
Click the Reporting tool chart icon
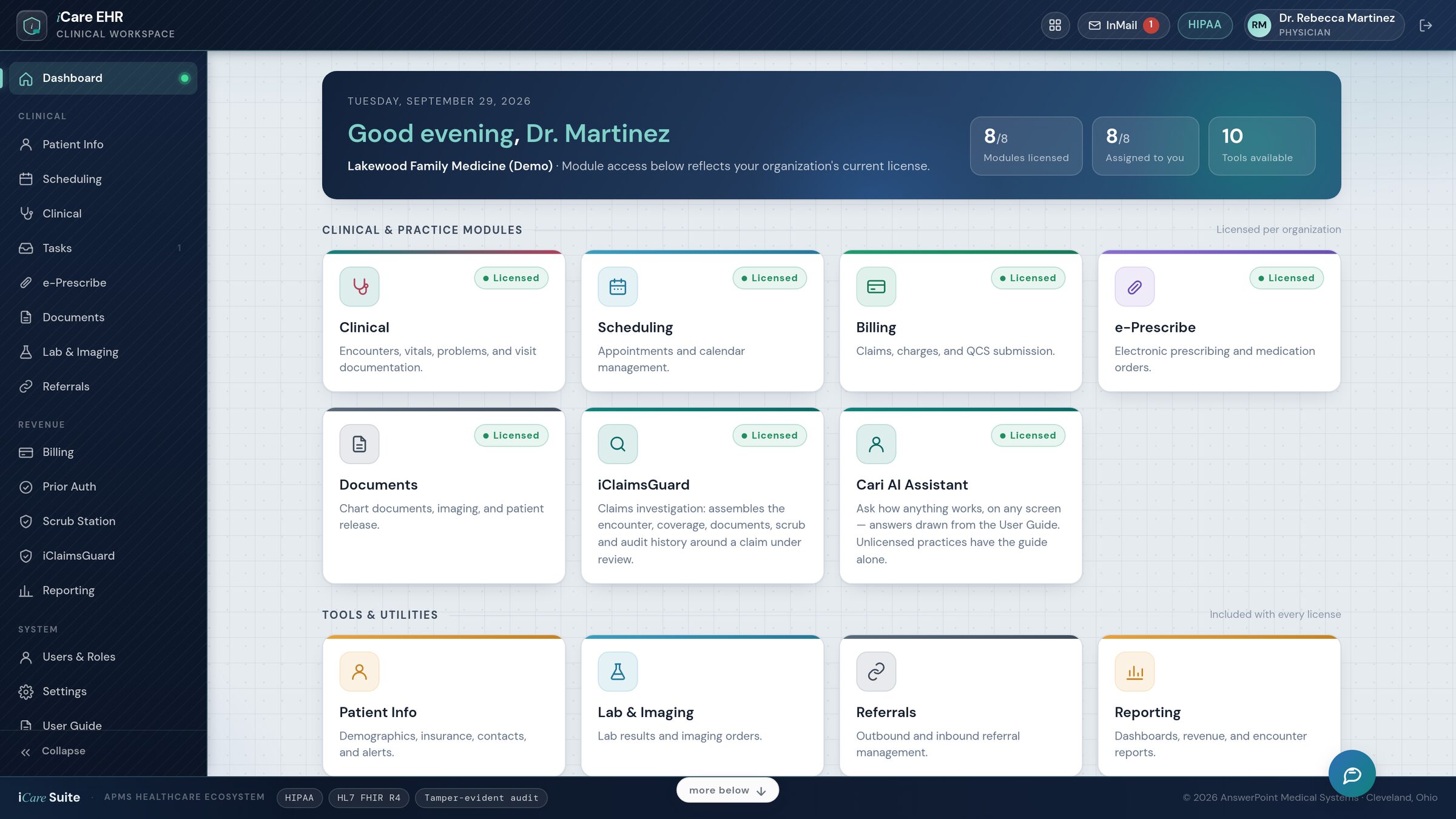[x=1134, y=672]
